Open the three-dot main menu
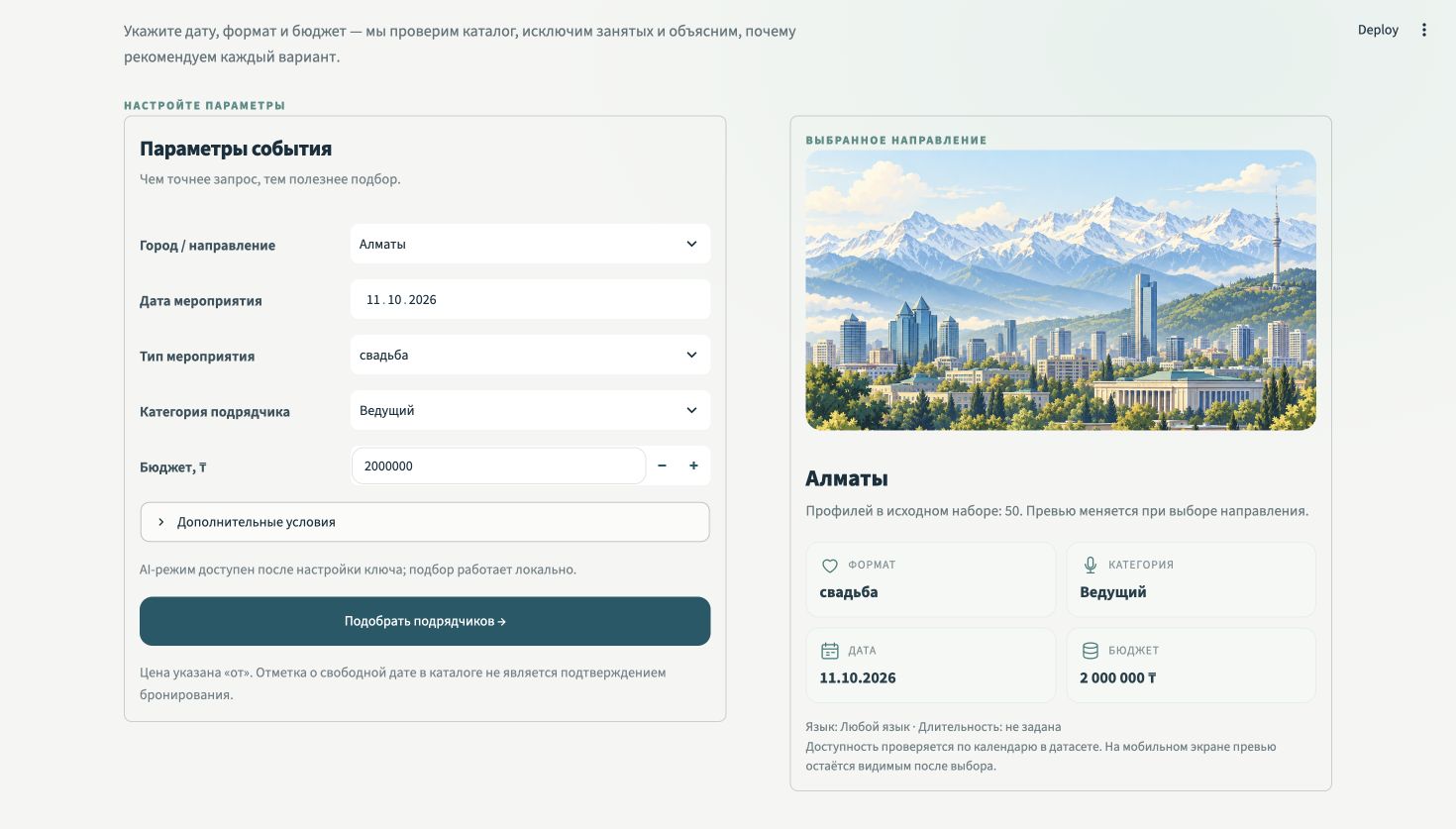The width and height of the screenshot is (1456, 829). pyautogui.click(x=1424, y=30)
